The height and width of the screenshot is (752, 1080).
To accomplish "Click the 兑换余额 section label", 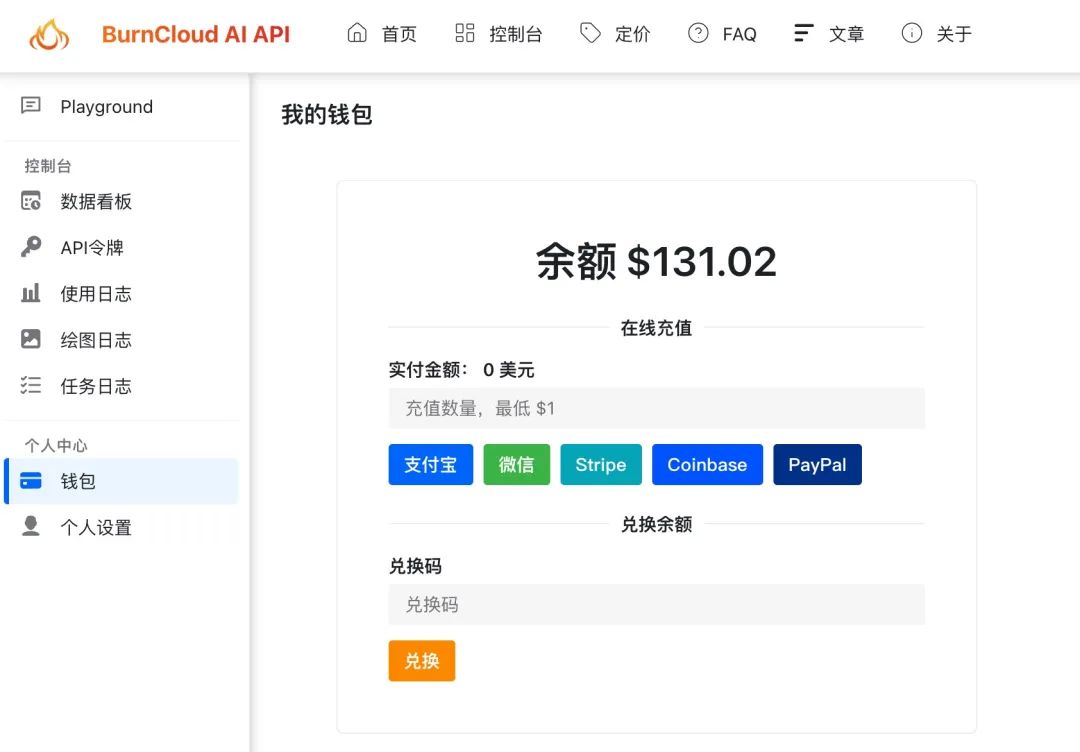I will tap(656, 524).
